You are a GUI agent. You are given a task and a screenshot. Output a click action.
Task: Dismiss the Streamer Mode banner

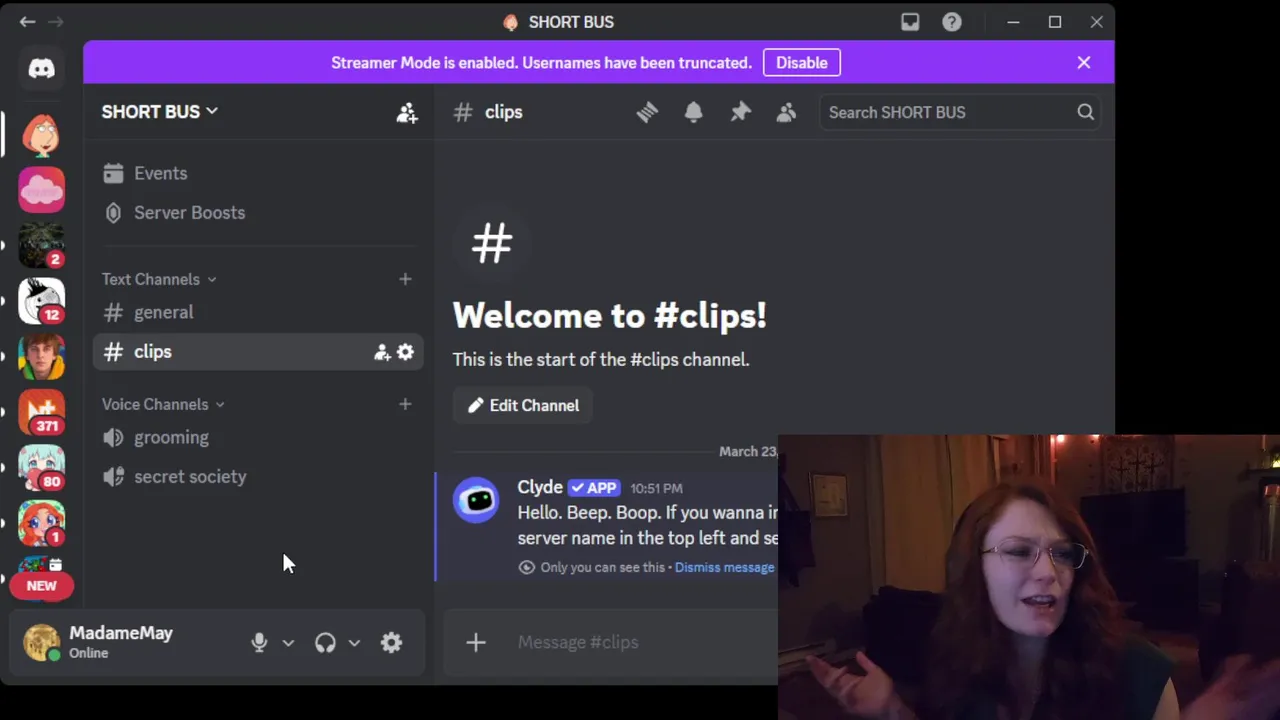point(1084,62)
